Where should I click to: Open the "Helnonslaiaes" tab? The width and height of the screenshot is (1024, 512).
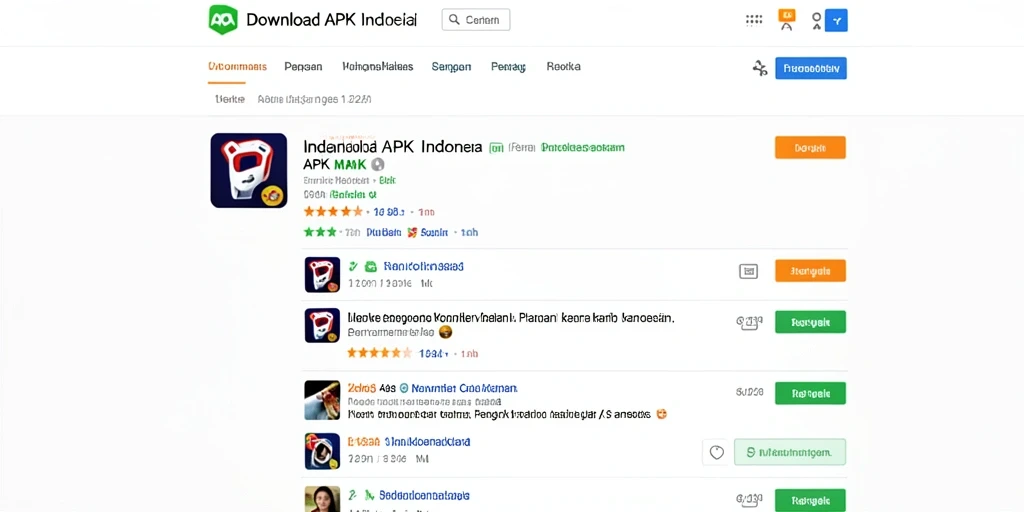point(377,67)
